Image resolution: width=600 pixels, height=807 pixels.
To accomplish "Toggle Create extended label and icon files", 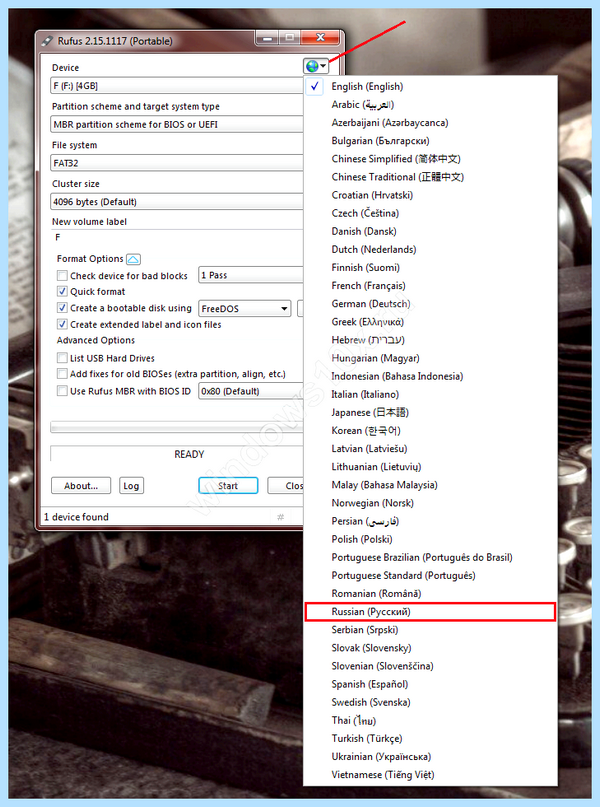I will click(62, 324).
